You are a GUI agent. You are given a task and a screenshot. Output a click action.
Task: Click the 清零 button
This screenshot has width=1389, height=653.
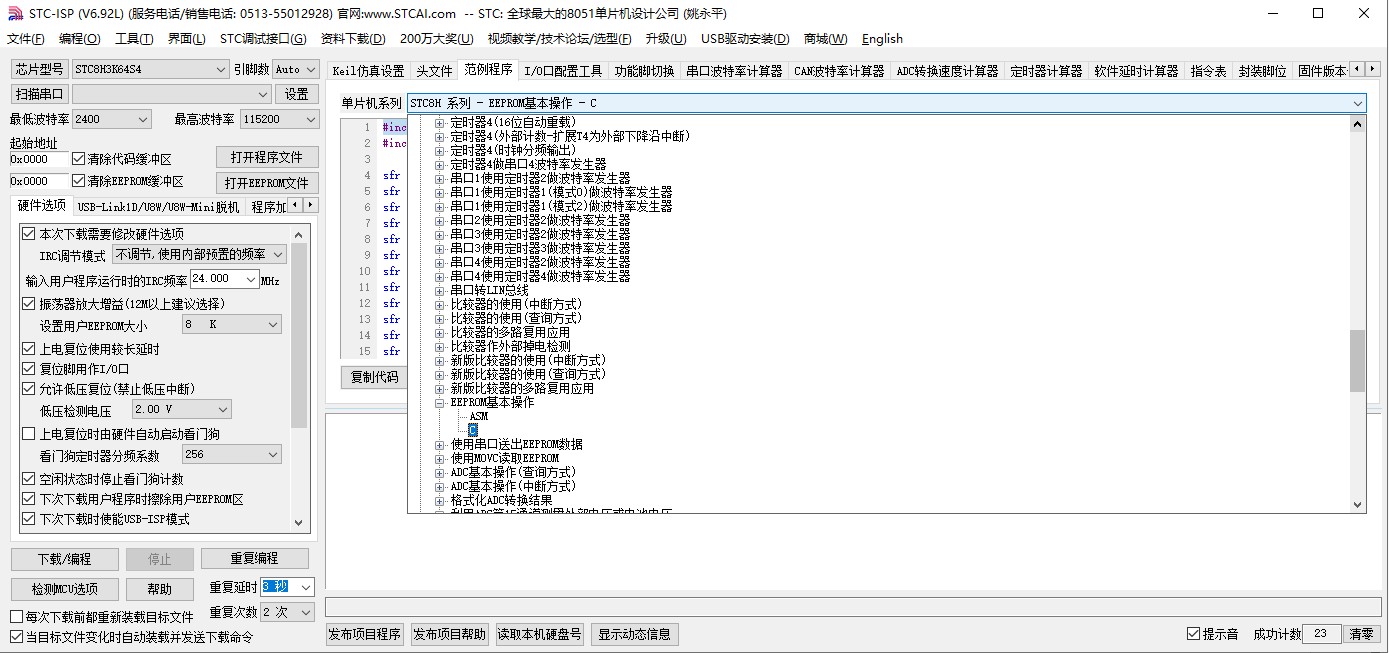(x=1361, y=634)
